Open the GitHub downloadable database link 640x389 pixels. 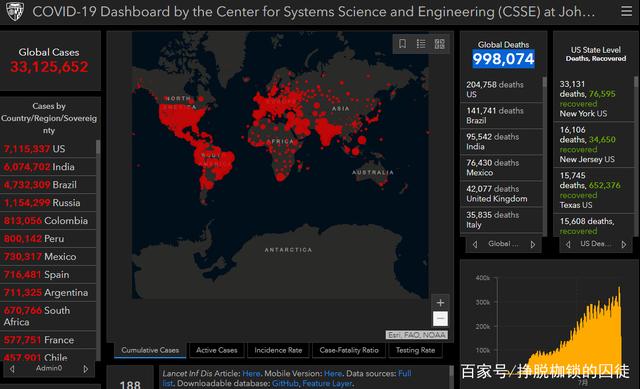coord(285,383)
